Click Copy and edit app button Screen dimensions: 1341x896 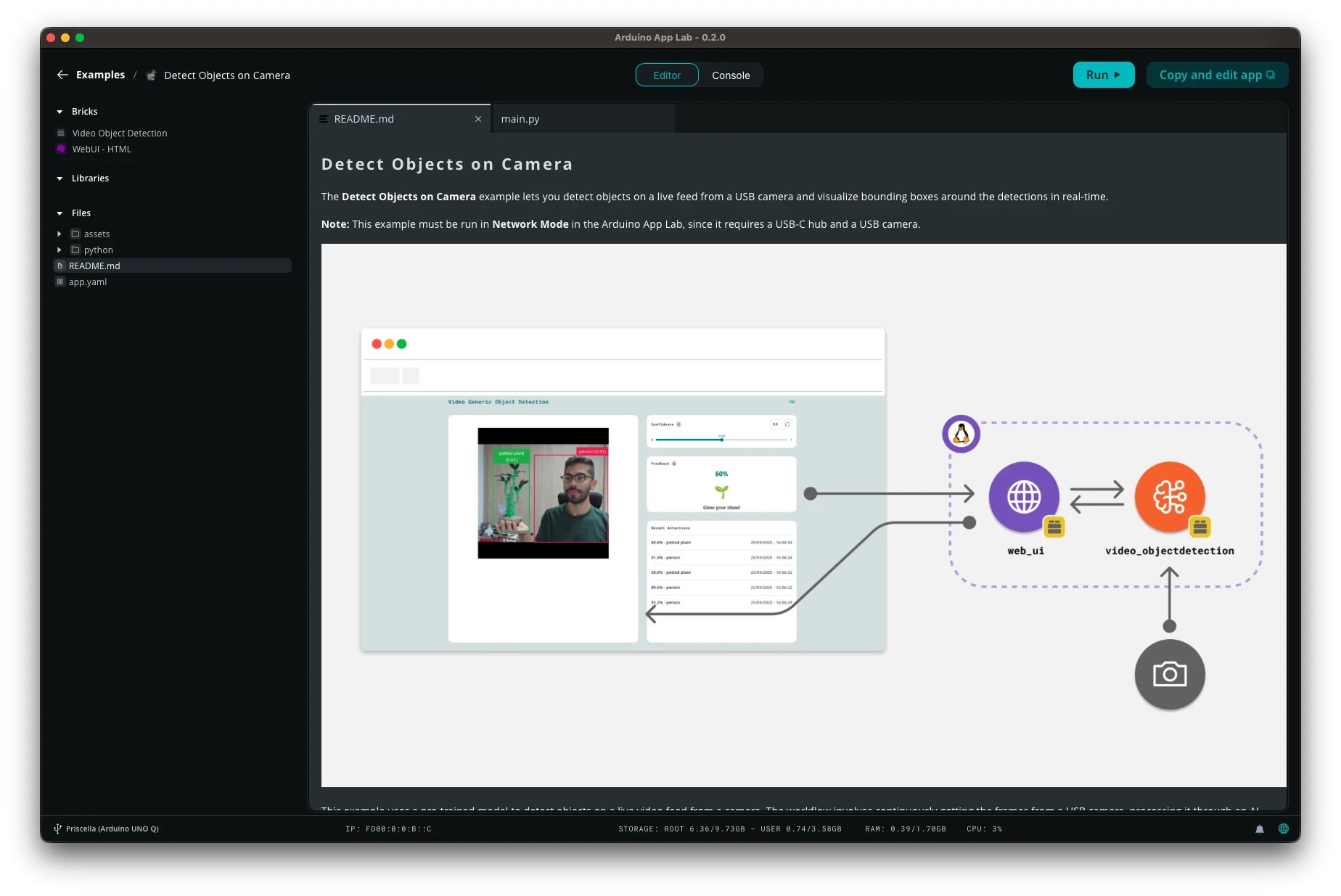1217,75
